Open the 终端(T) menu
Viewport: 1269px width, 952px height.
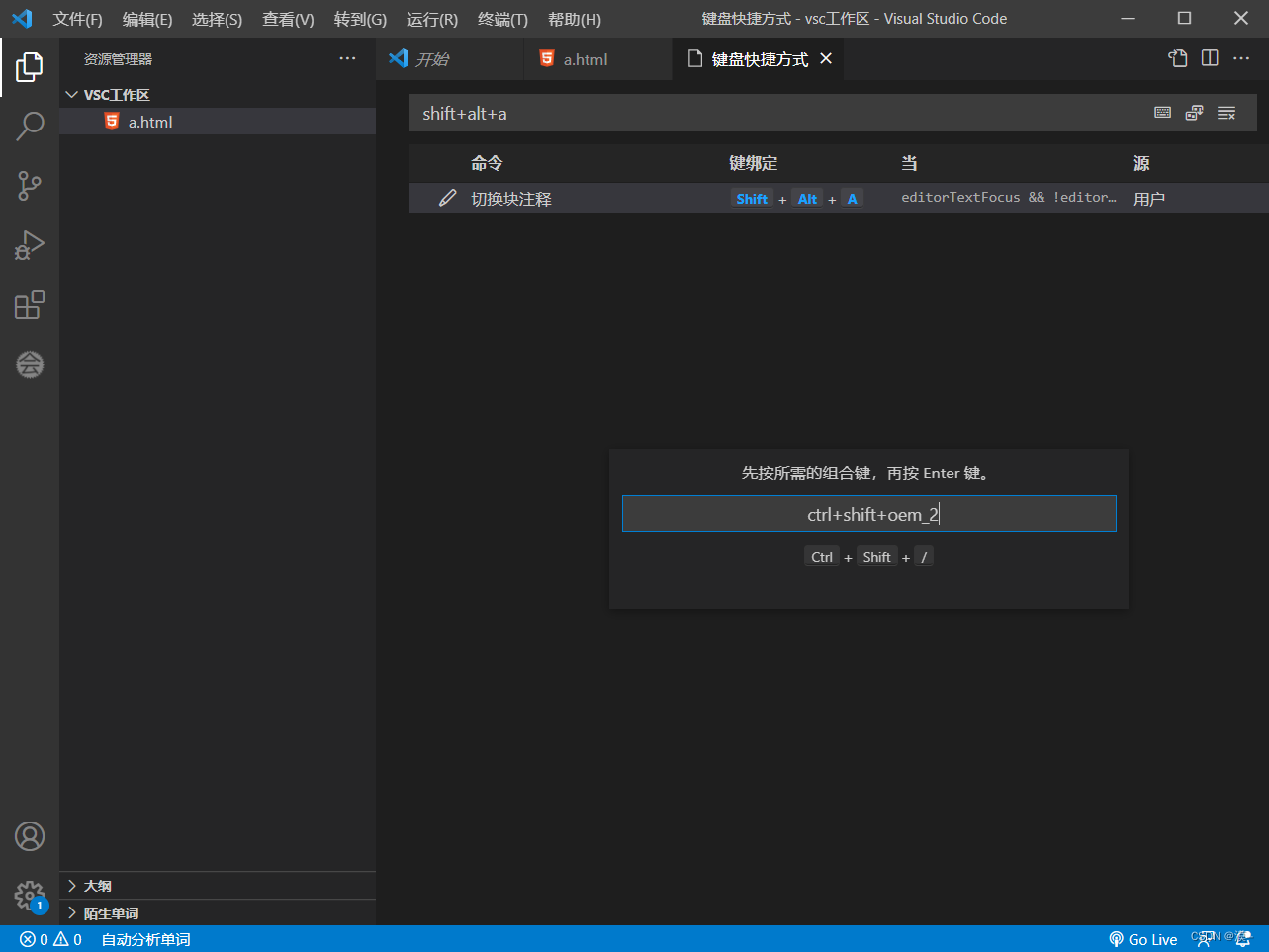pyautogui.click(x=502, y=19)
